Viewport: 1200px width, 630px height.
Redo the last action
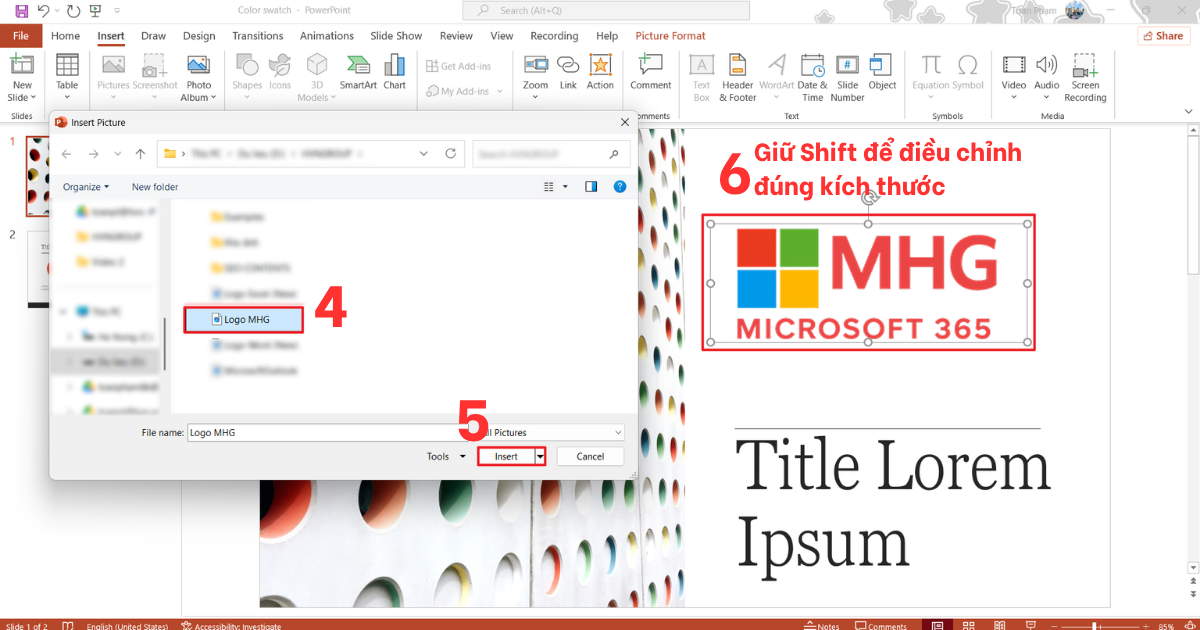coord(73,11)
